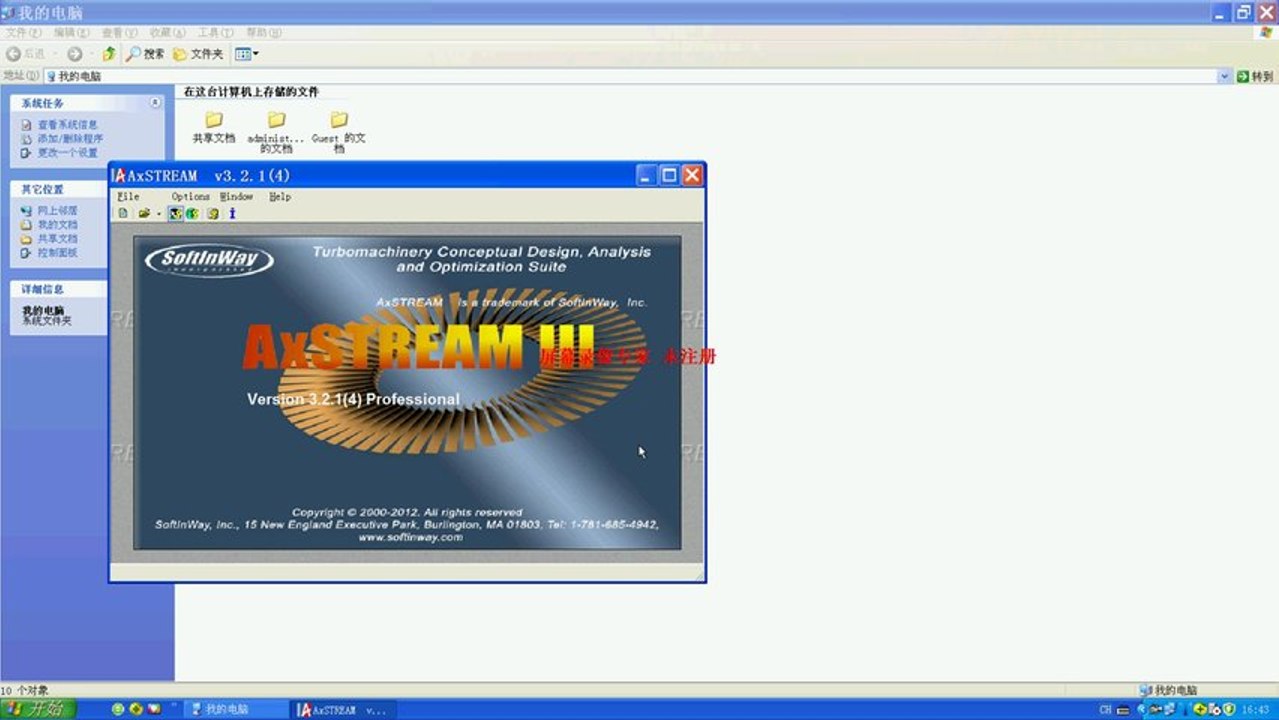
Task: Click the AxSTREAM taskbar button
Action: [x=343, y=710]
